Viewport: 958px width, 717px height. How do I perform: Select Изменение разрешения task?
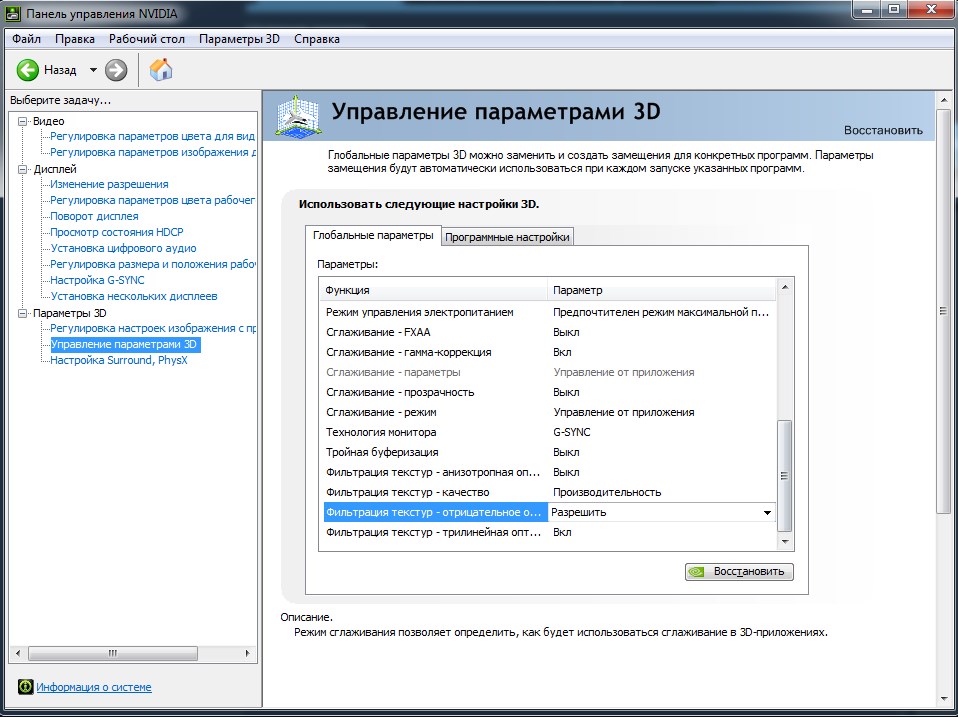point(109,184)
